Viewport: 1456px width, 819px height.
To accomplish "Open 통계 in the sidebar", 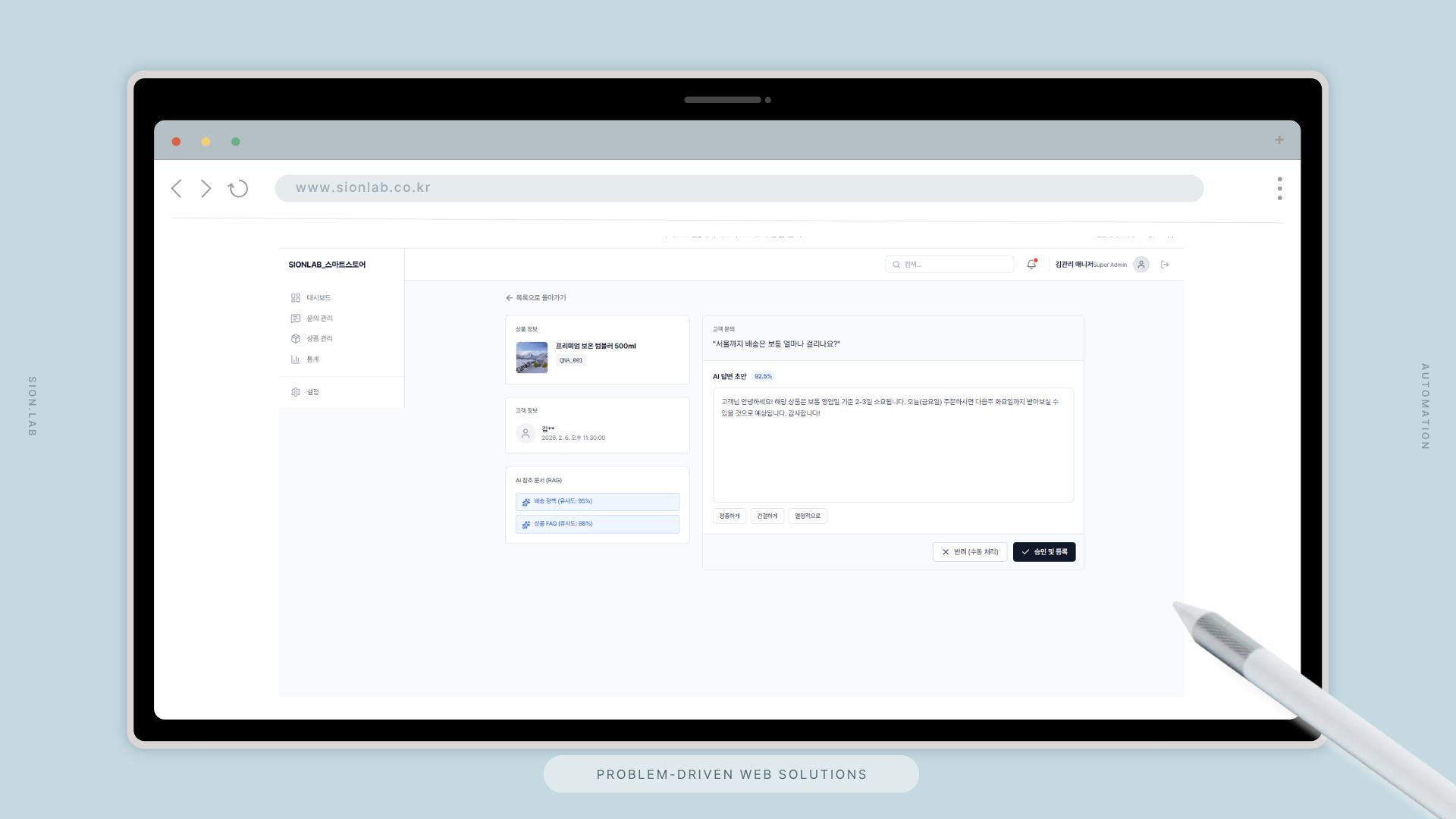I will [x=312, y=359].
